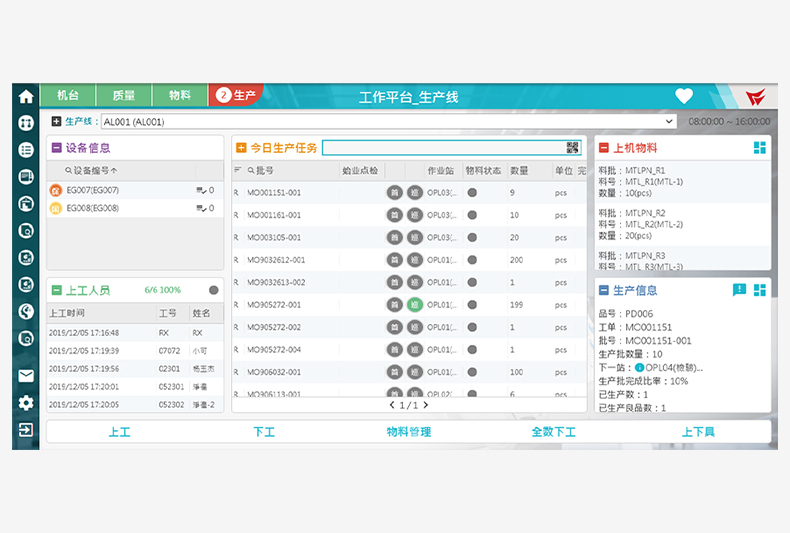Sort by the 数量 column header

519,170
